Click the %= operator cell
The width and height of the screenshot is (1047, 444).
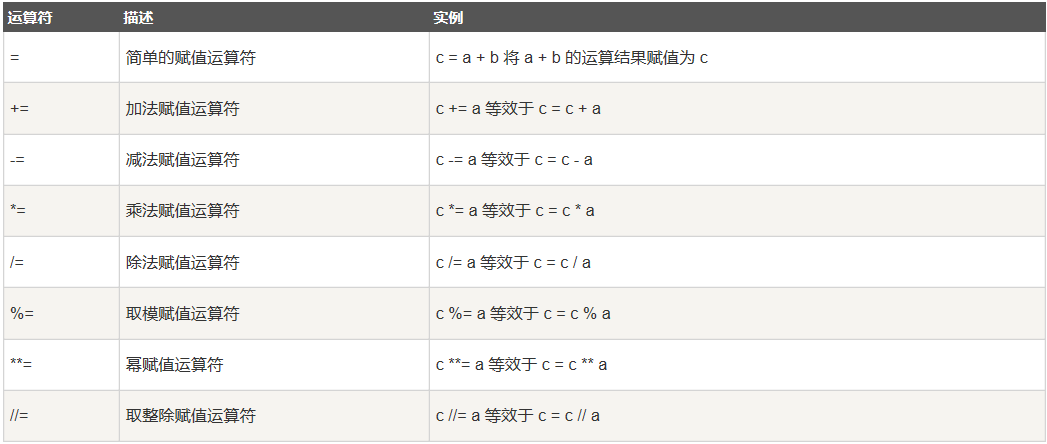click(21, 314)
